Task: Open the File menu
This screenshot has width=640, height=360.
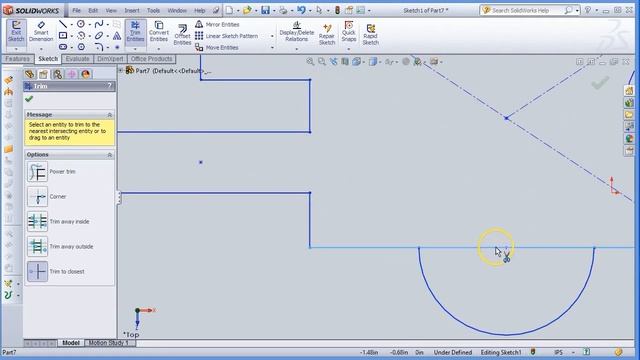Action: (x=76, y=10)
